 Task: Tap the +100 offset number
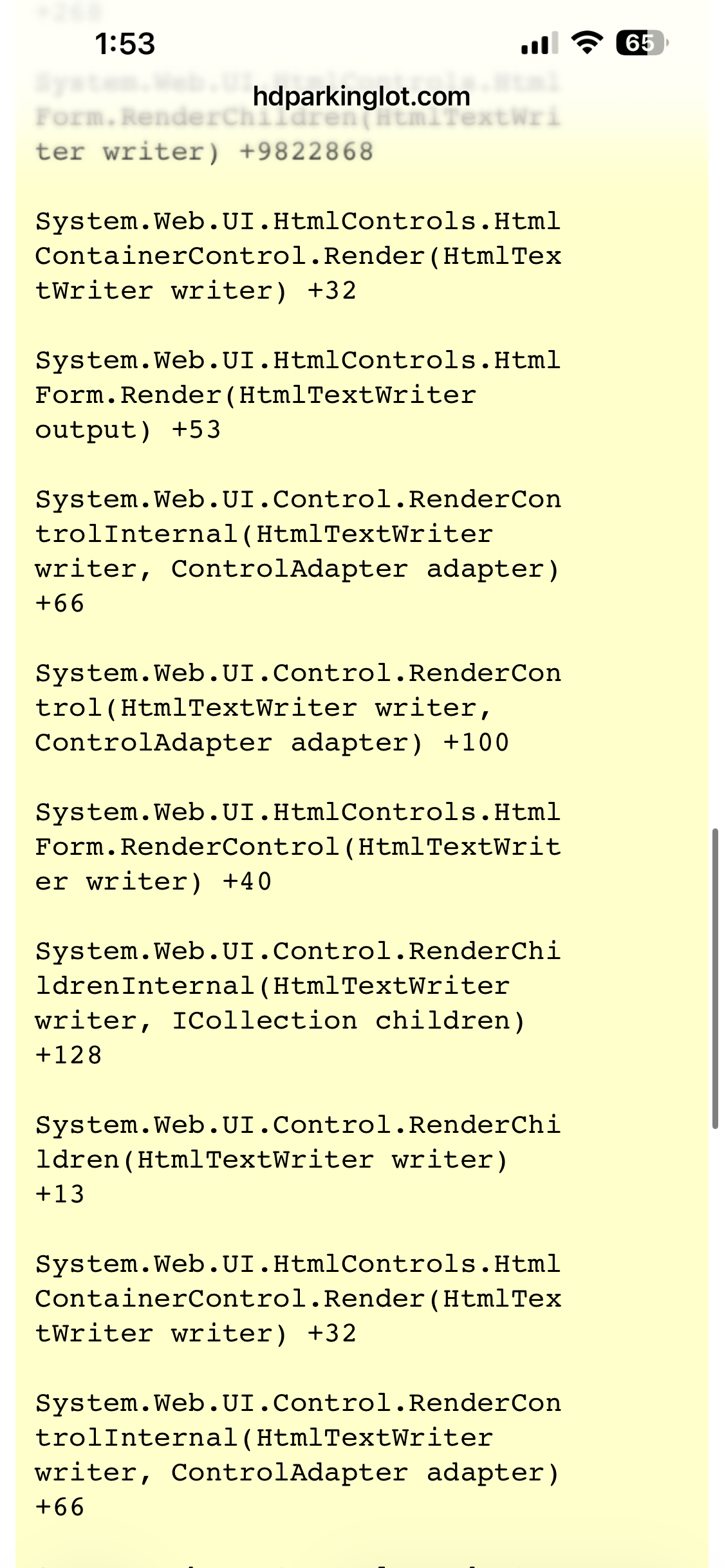pos(476,742)
